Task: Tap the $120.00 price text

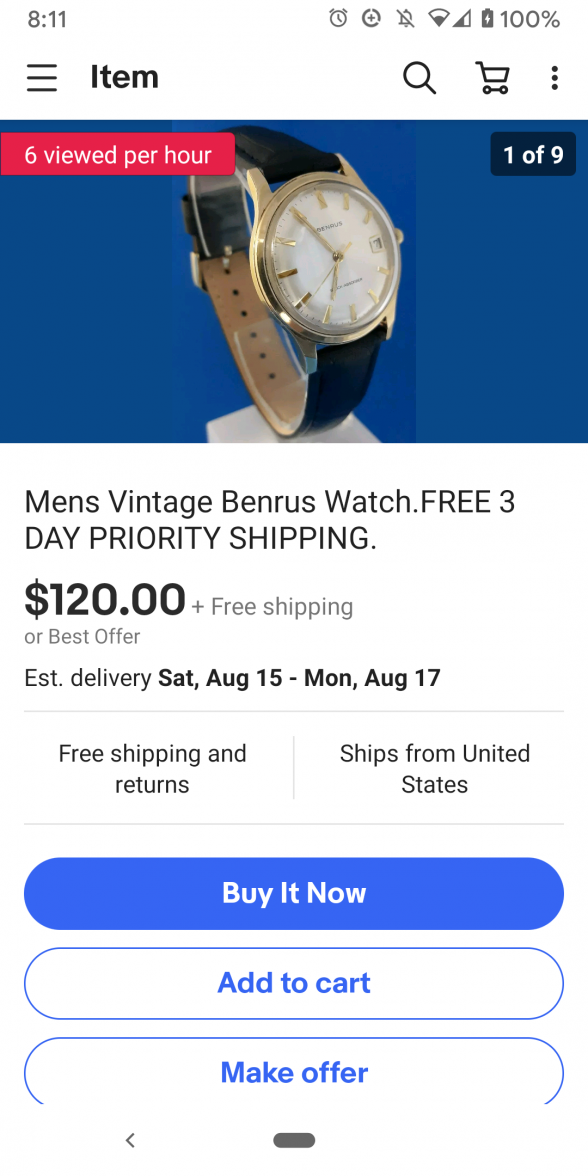Action: pos(104,599)
